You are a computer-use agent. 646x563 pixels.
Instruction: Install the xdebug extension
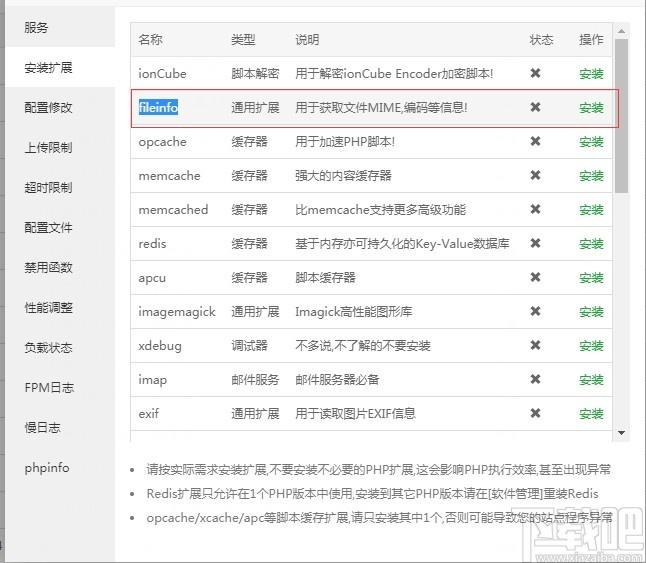pos(591,346)
